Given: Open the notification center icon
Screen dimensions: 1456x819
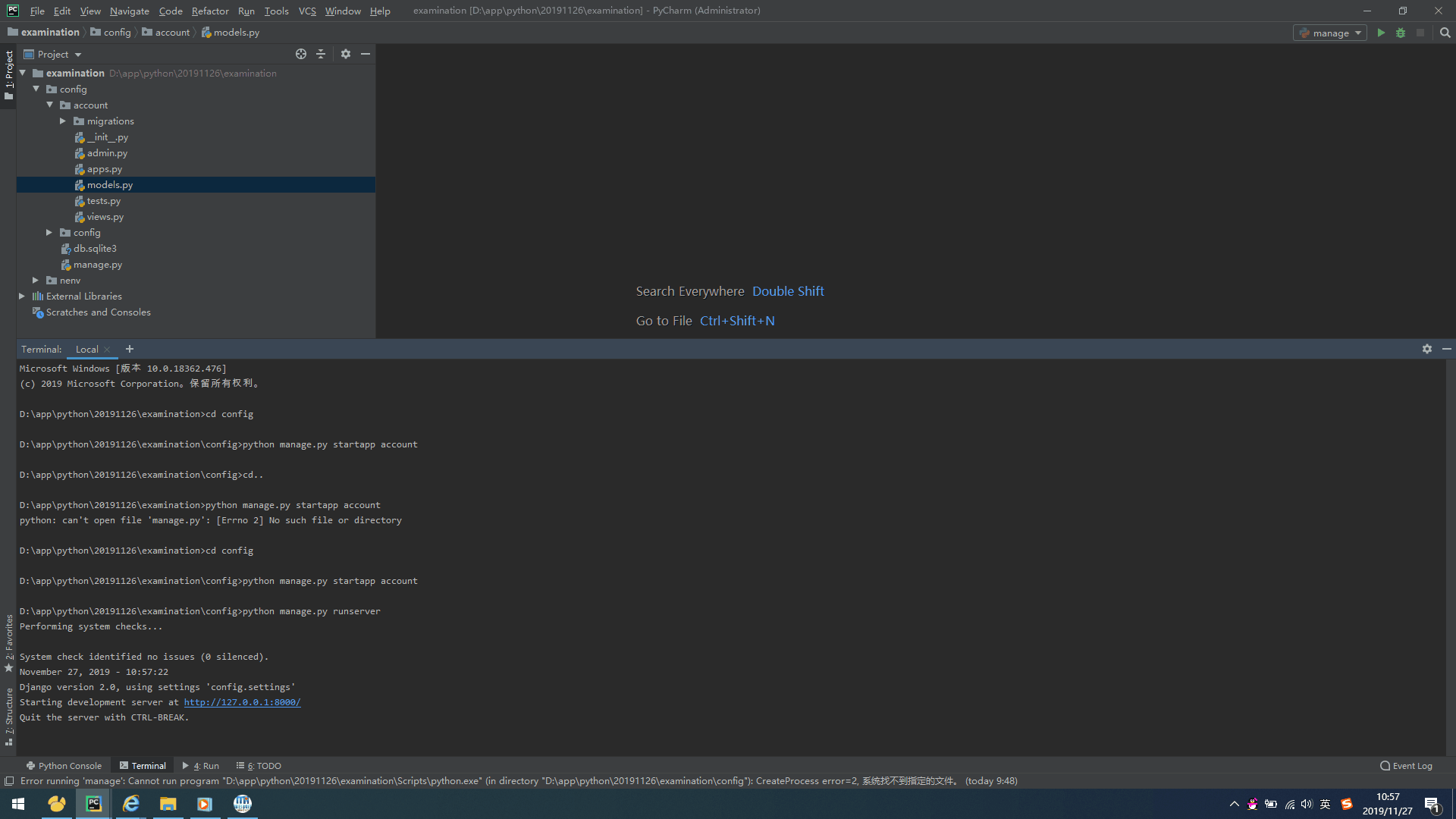Looking at the screenshot, I should [1432, 805].
